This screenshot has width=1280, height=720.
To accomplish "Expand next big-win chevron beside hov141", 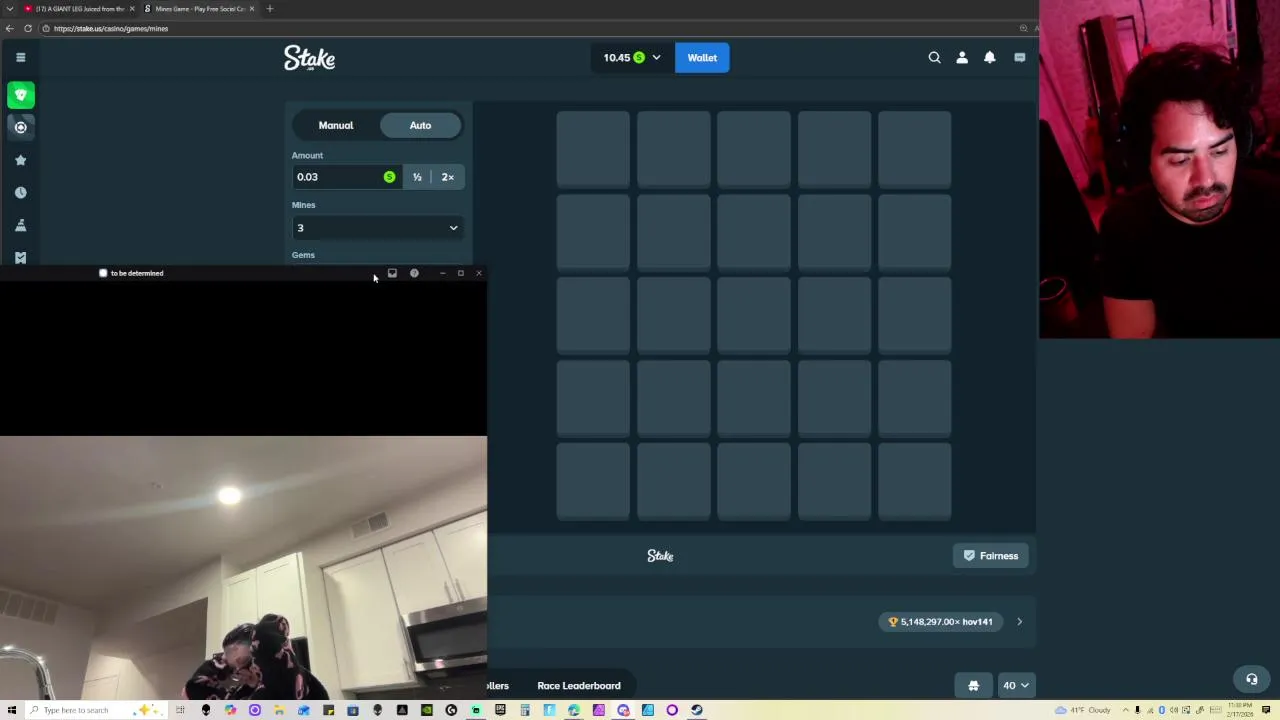I will [x=1019, y=622].
